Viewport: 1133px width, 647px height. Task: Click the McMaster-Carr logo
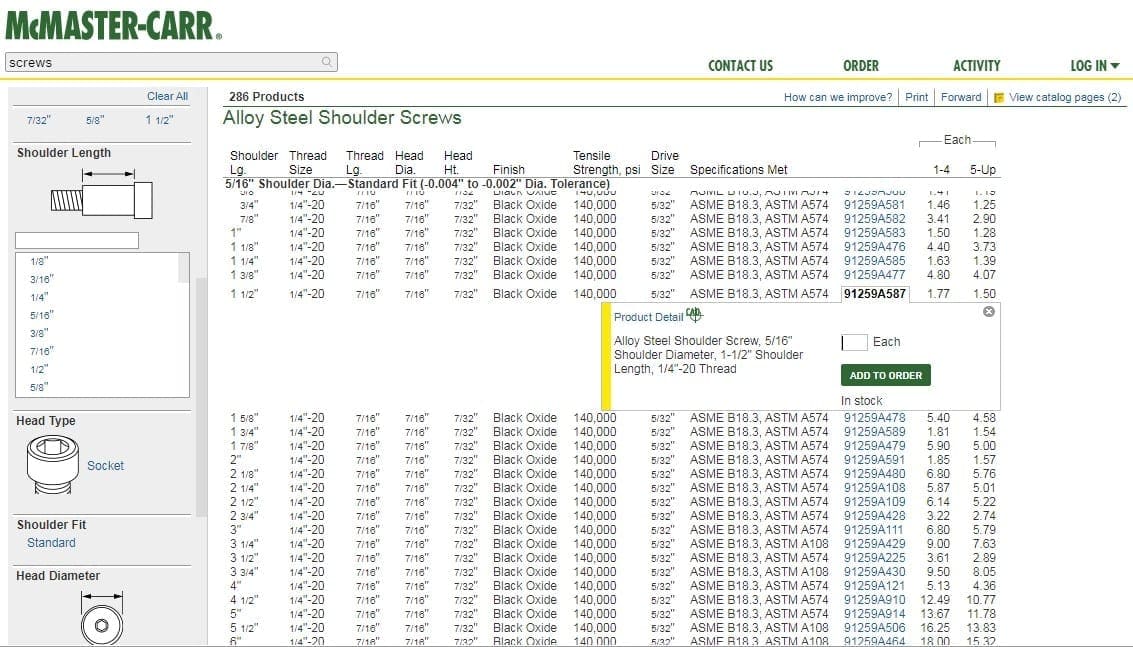(113, 25)
